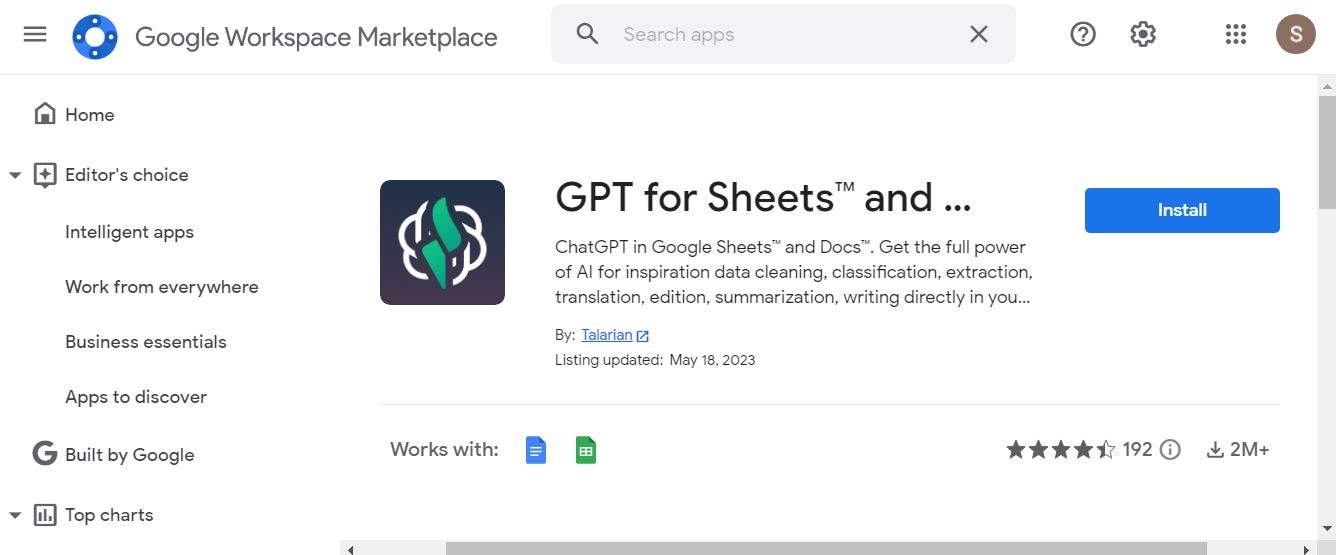
Task: Open the Talarian developer link
Action: coord(607,335)
